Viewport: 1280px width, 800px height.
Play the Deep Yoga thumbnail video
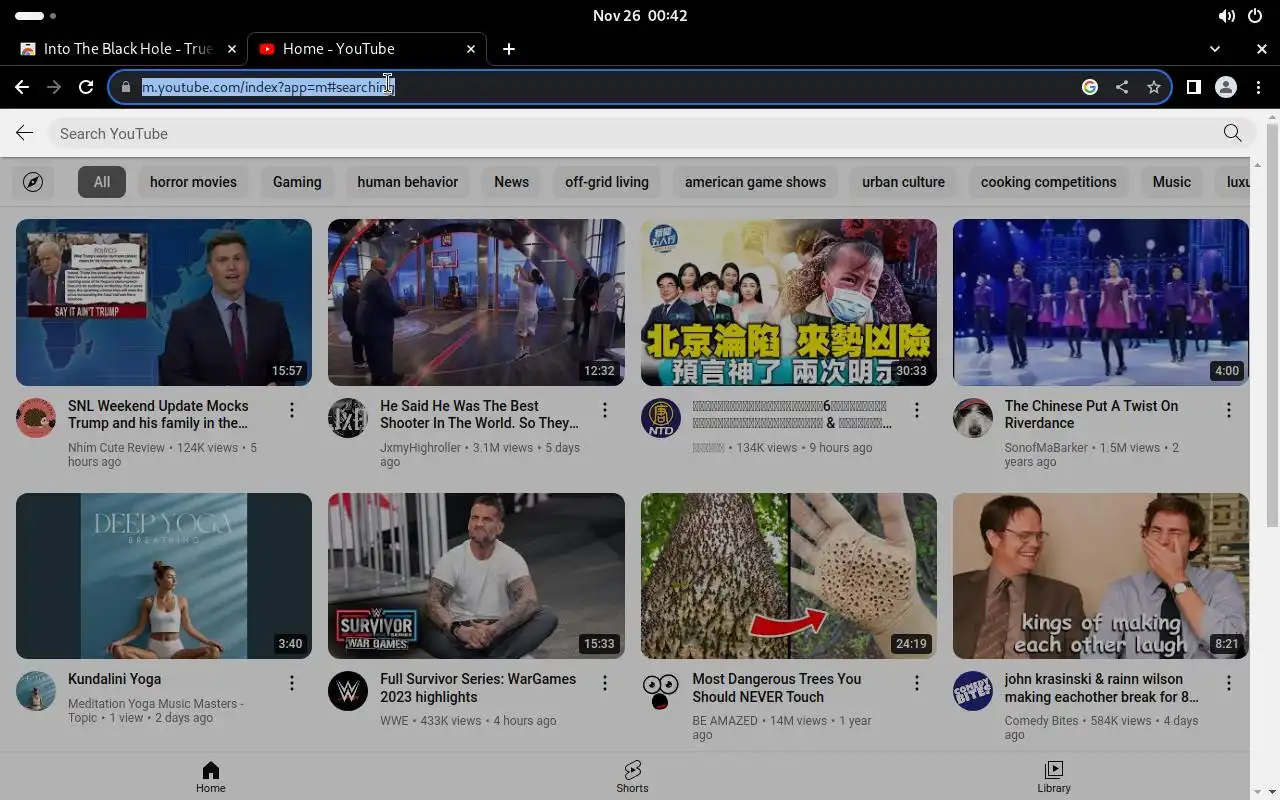click(164, 575)
